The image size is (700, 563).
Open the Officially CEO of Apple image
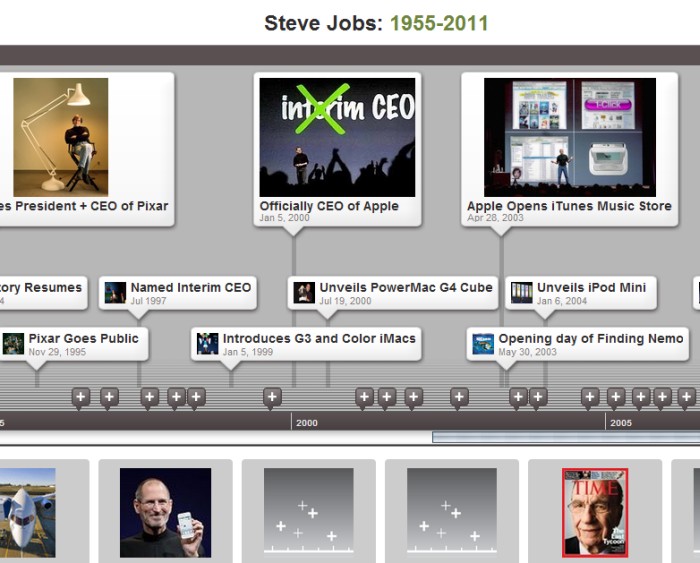tap(337, 137)
